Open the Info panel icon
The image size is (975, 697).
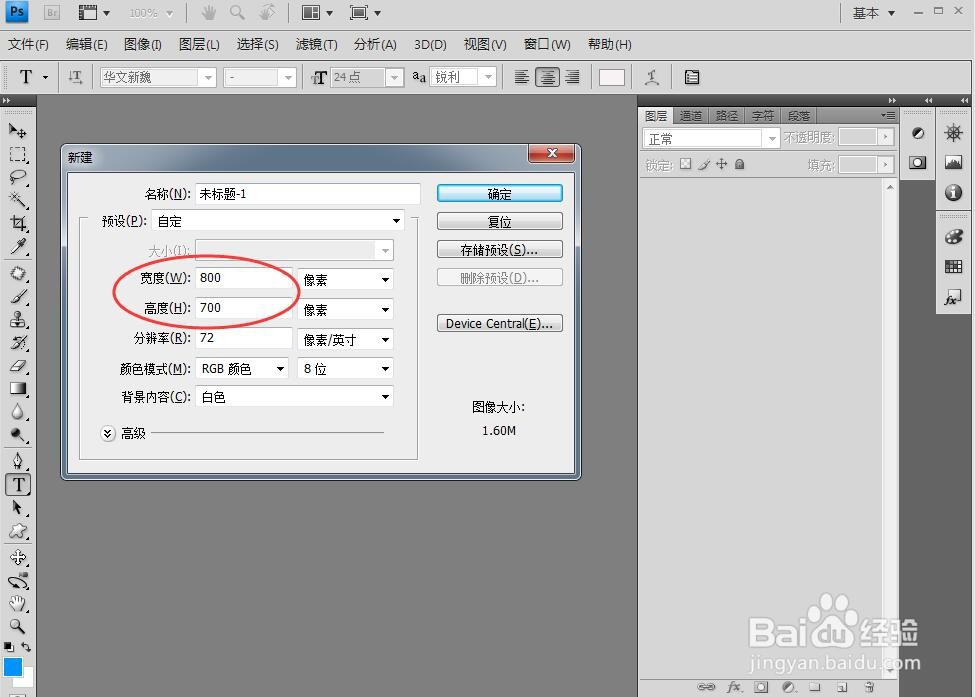tap(953, 192)
